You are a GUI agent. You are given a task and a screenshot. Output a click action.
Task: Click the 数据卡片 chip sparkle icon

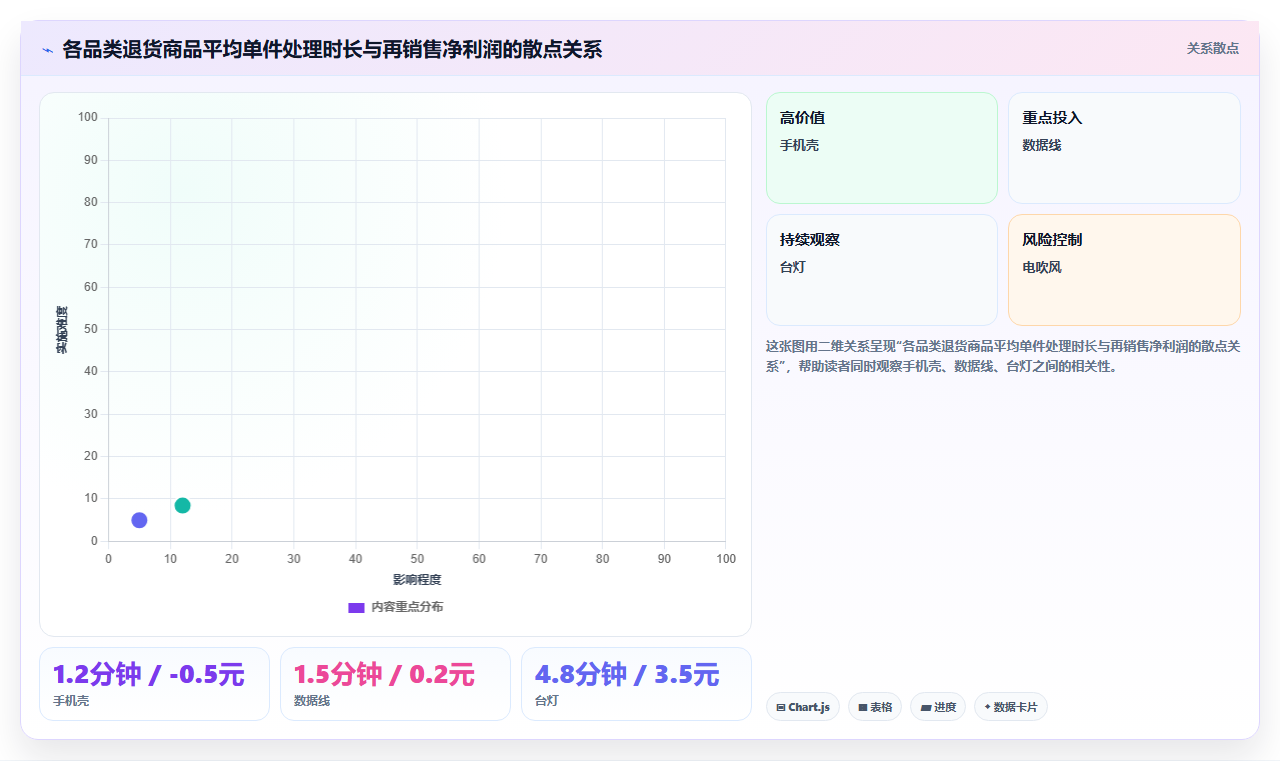(987, 707)
